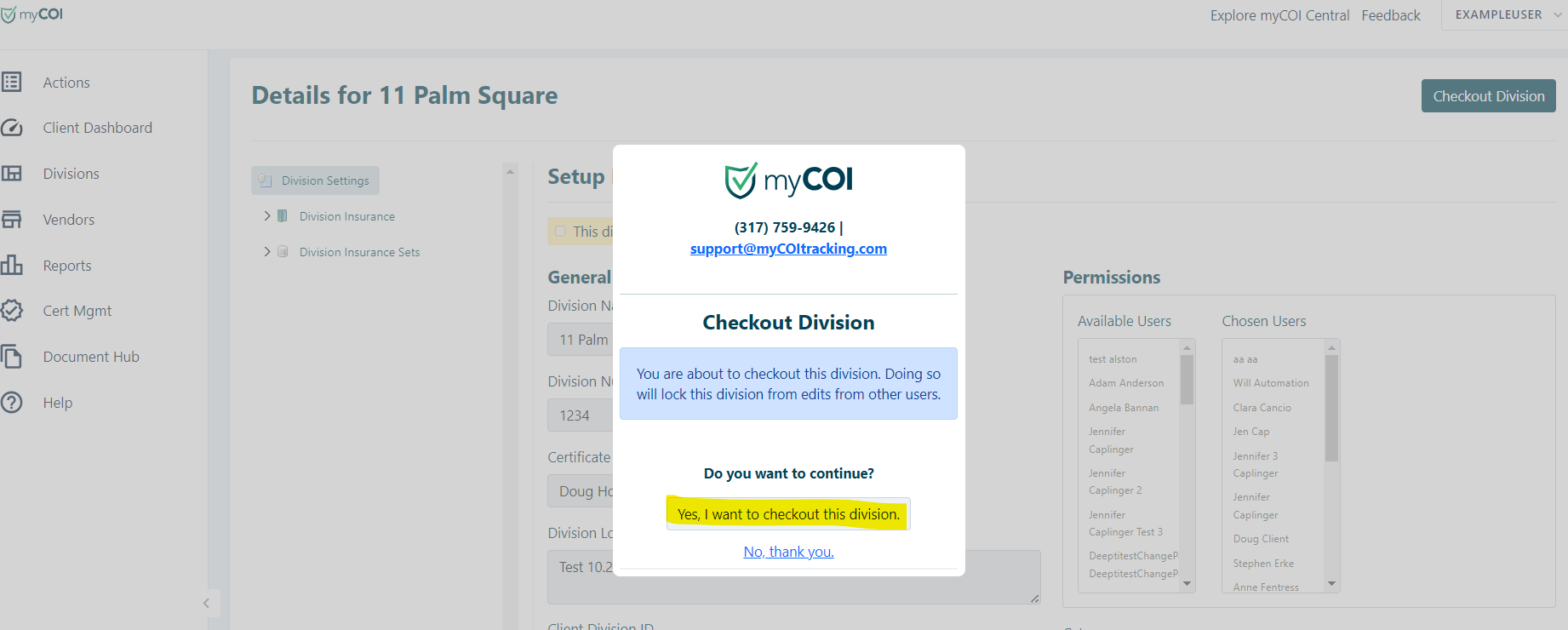Viewport: 1568px width, 630px height.
Task: Open Reports bar chart icon
Action: [12, 266]
